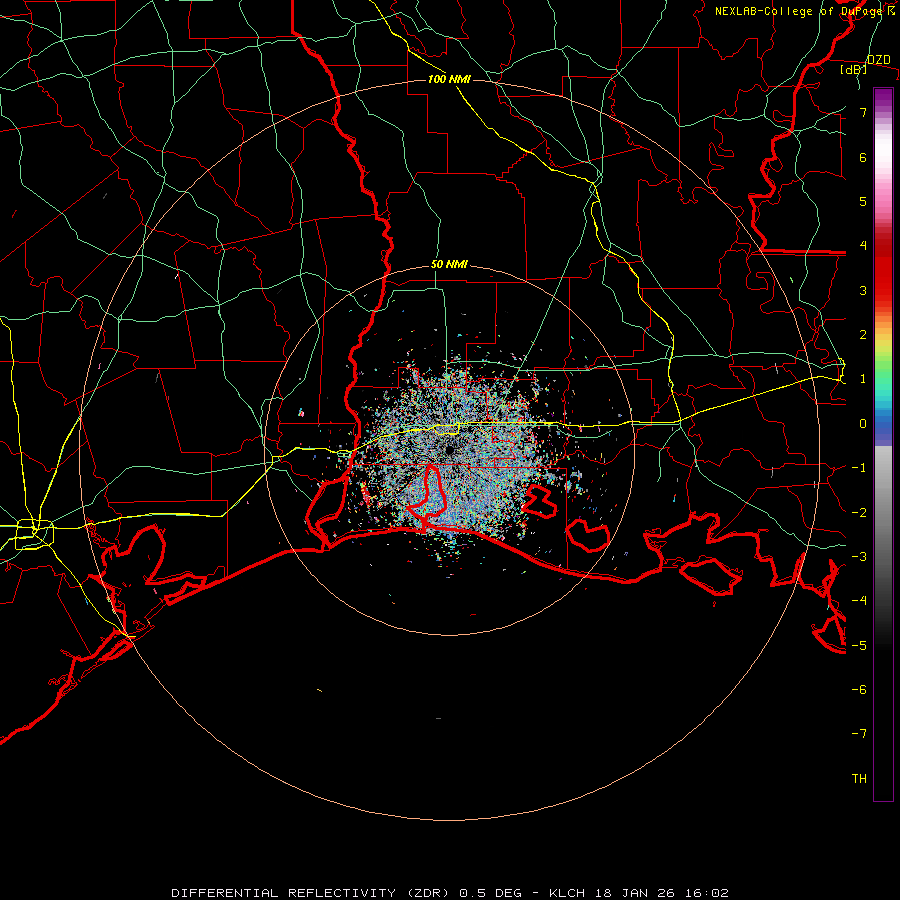
Task: Click the TH threshold label on scale
Action: (859, 779)
